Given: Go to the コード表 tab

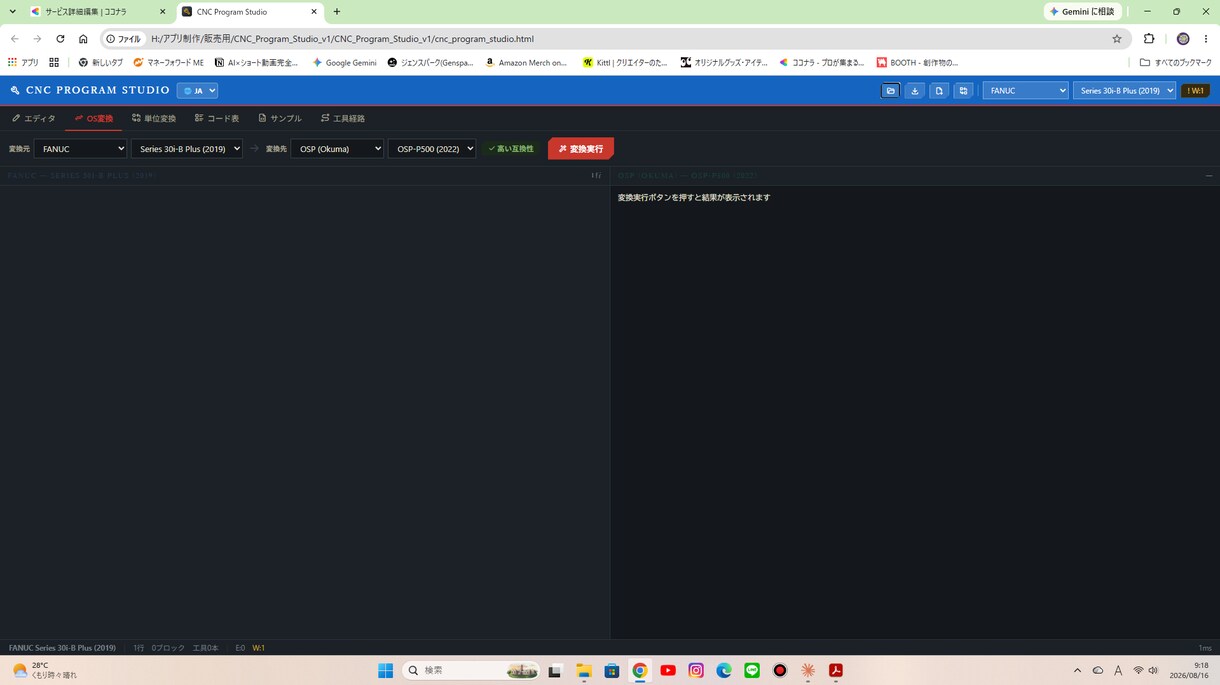Looking at the screenshot, I should pos(217,118).
